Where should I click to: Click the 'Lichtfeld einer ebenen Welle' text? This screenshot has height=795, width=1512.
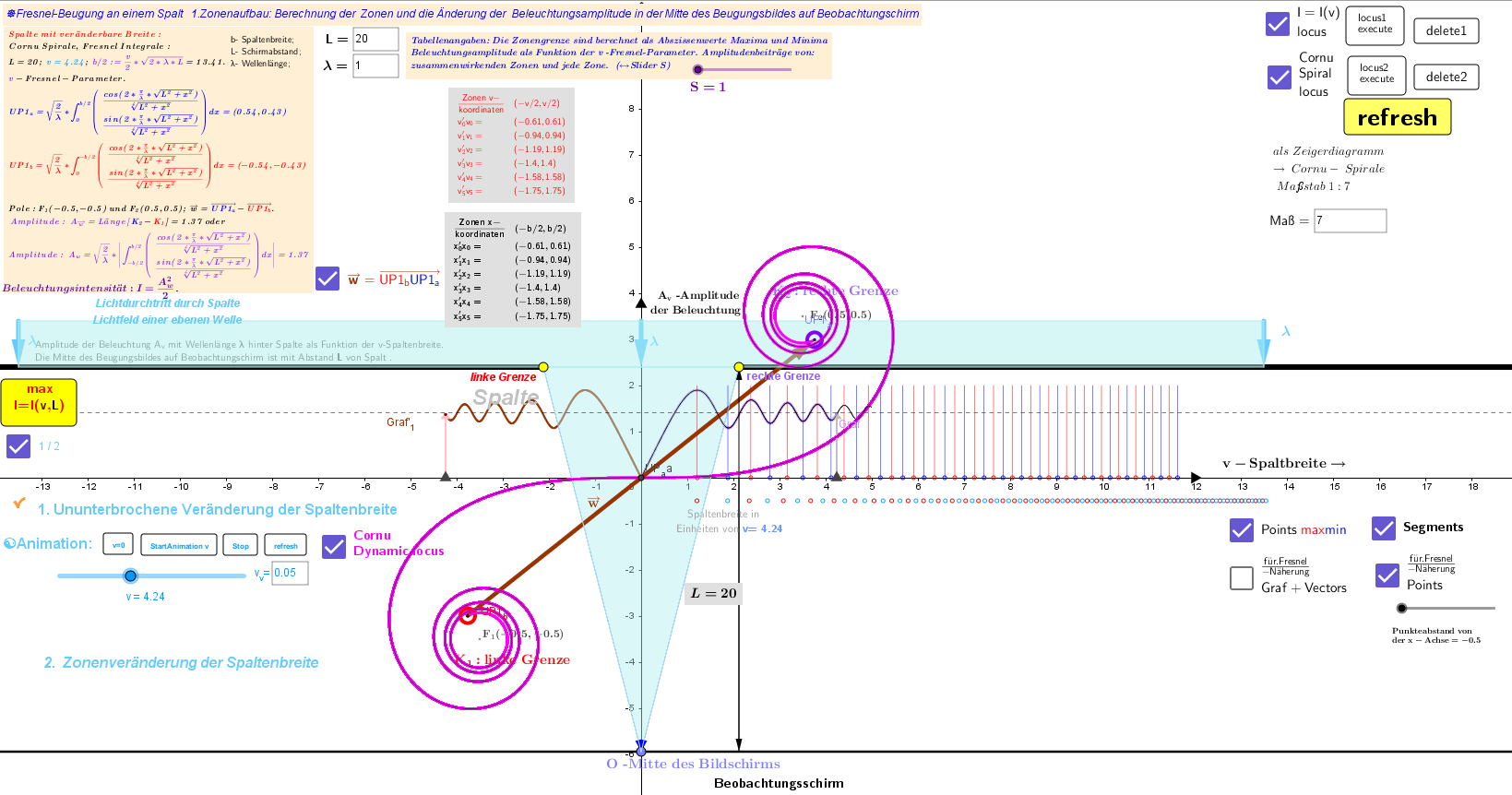click(168, 319)
